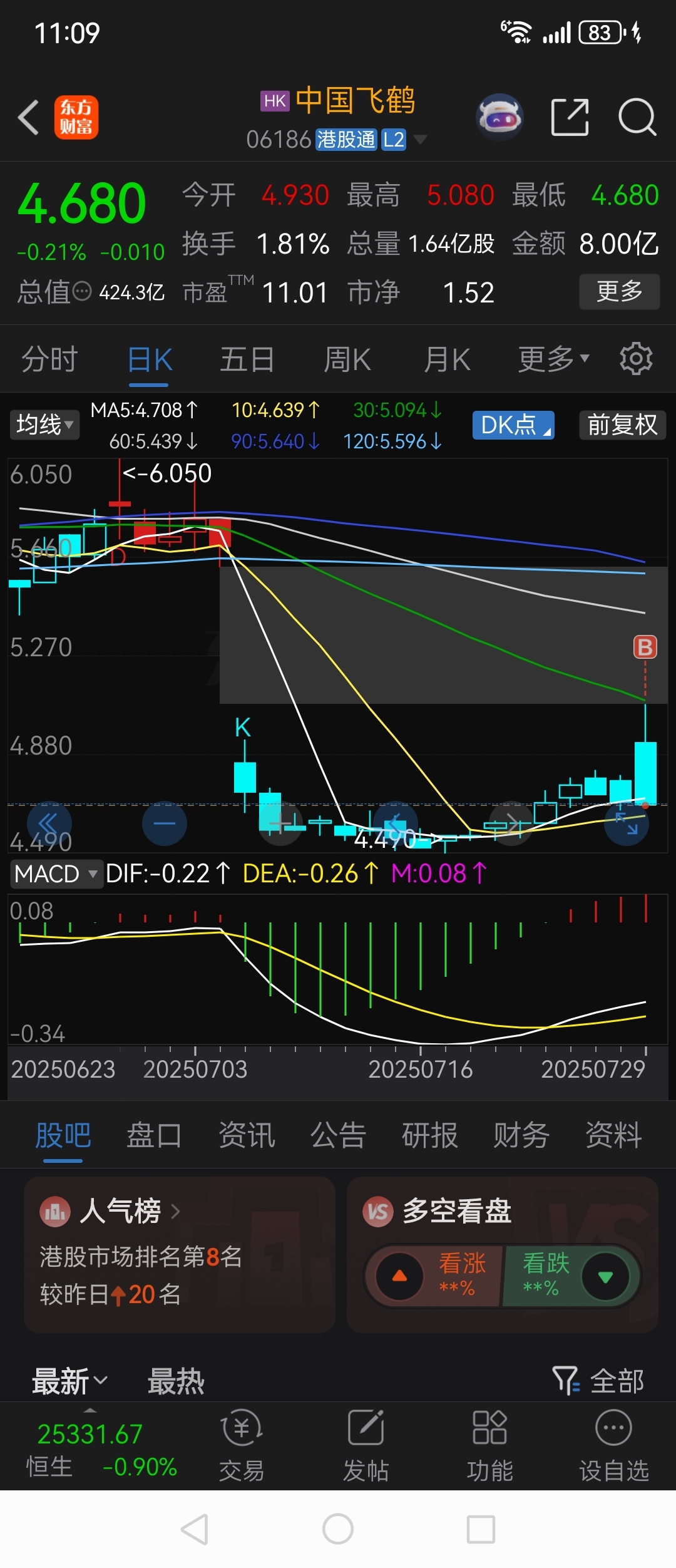676x1568 pixels.
Task: Tap 发帖 post icon in bottom bar
Action: 366,1428
